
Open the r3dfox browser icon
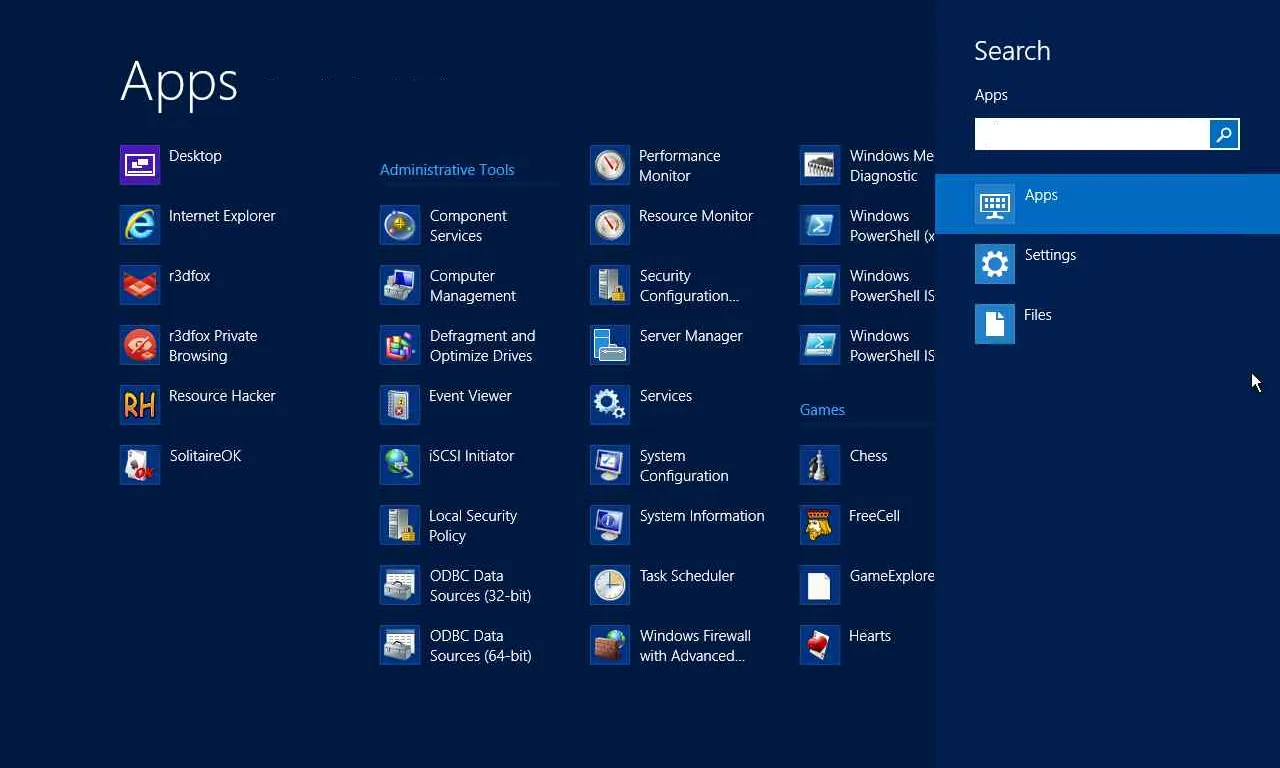pos(140,285)
